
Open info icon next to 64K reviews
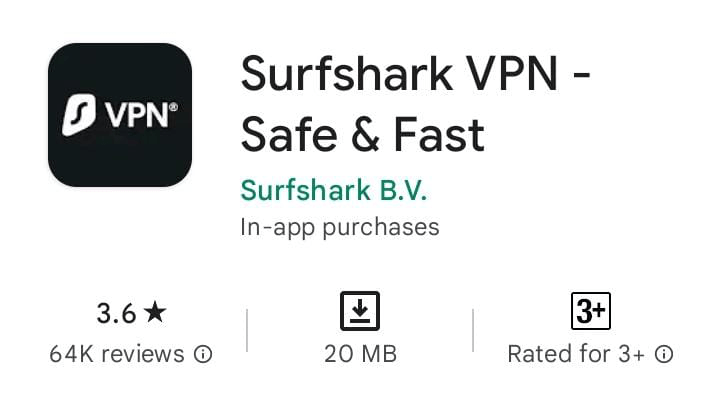click(x=203, y=354)
